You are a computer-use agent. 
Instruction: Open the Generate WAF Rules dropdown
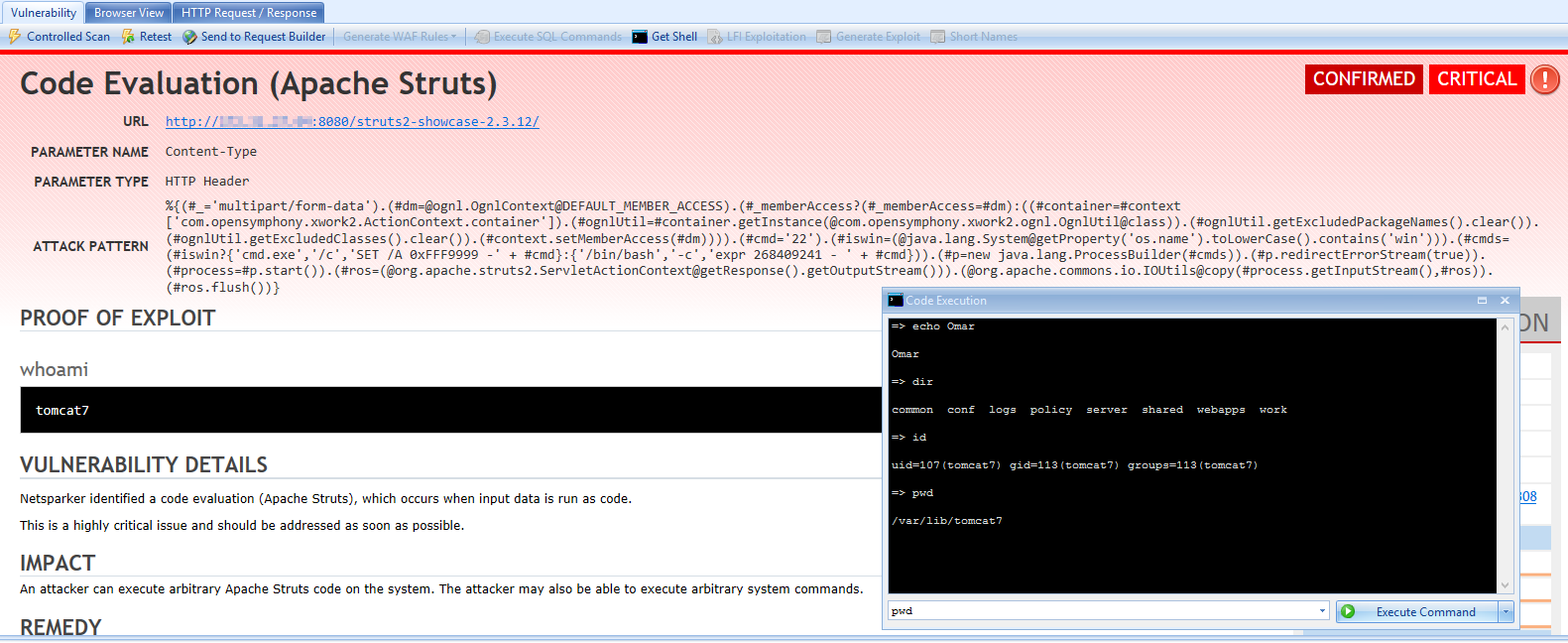click(400, 37)
